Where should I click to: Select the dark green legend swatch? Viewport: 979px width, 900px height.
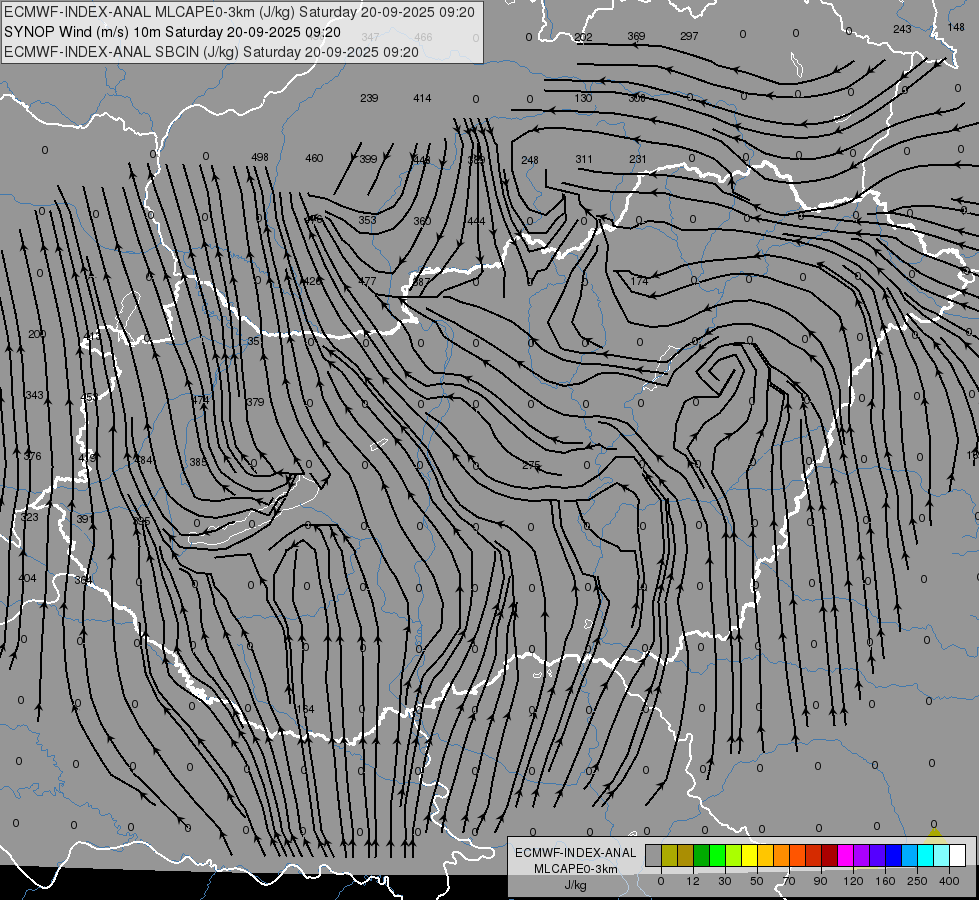[x=701, y=856]
